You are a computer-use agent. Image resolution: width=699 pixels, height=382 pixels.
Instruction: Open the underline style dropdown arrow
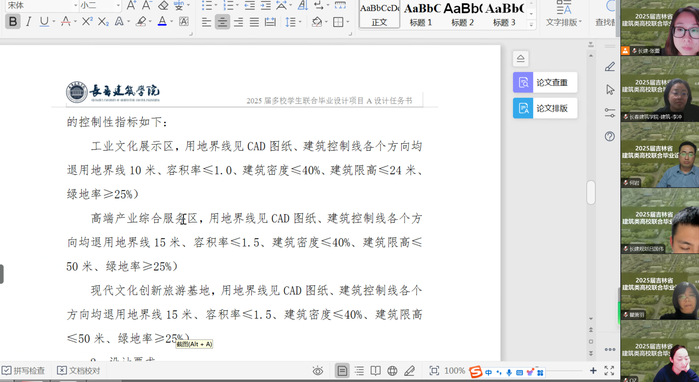(54, 21)
